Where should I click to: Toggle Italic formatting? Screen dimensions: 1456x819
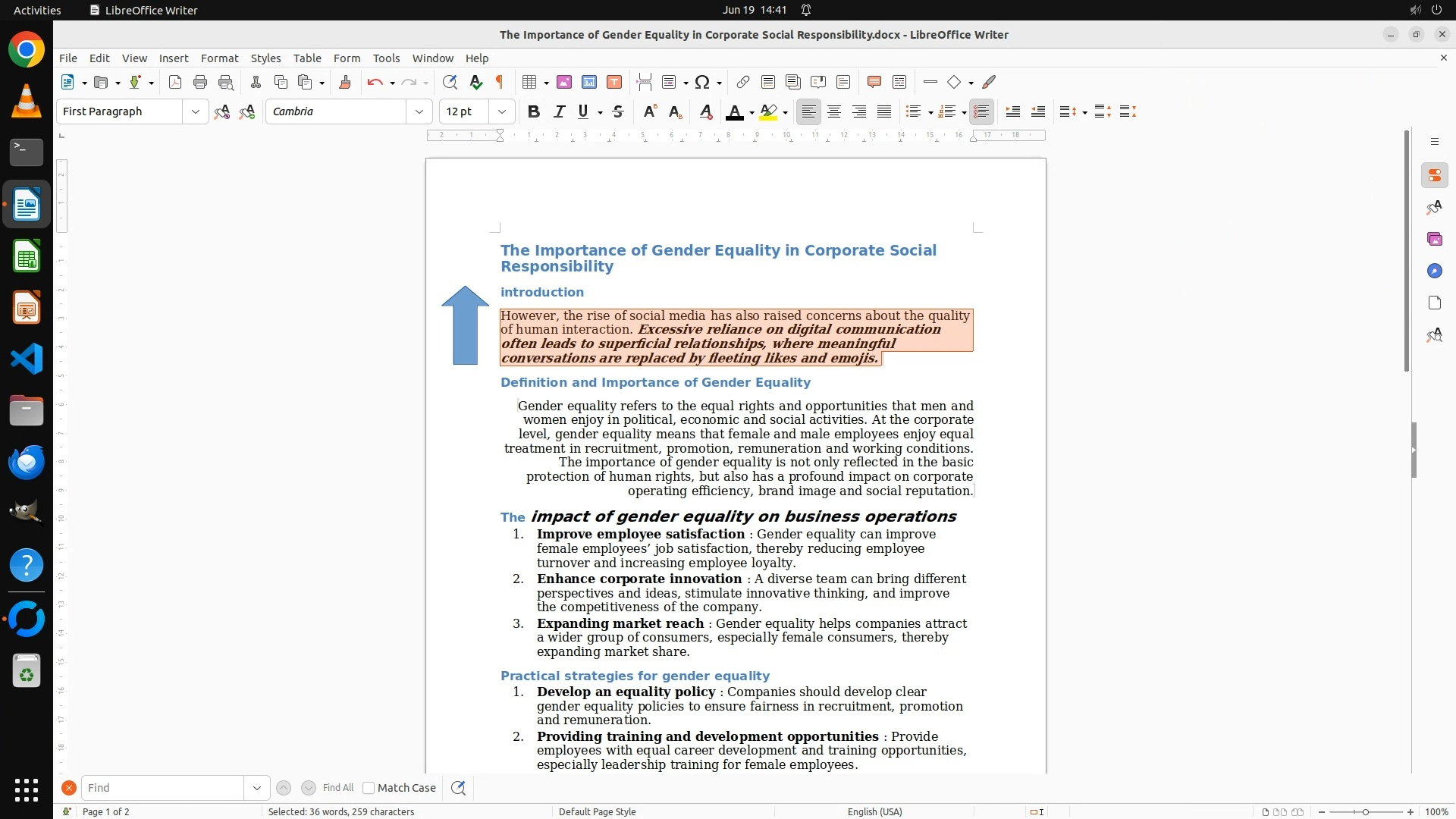(560, 111)
